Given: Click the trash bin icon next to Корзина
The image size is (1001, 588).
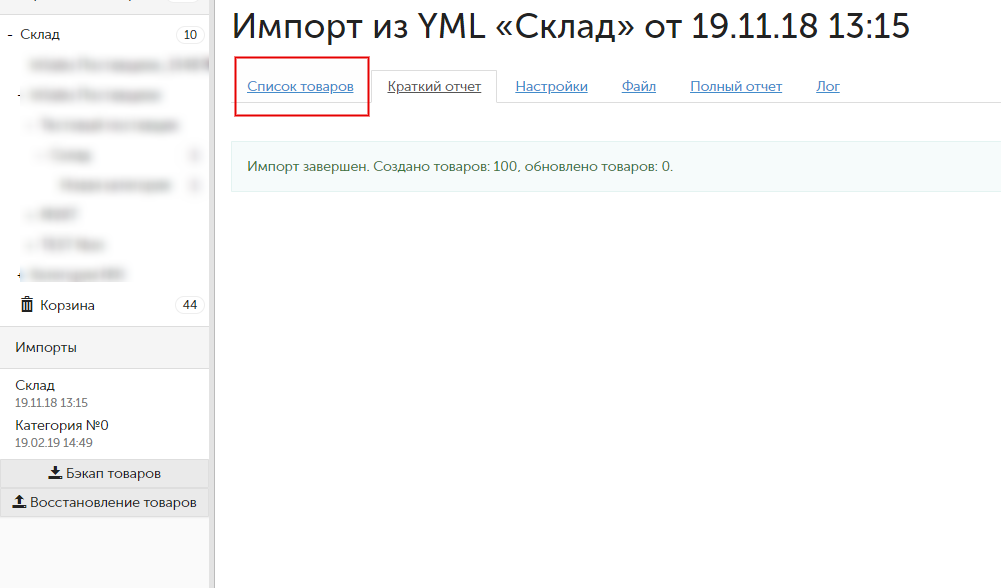Looking at the screenshot, I should tap(27, 305).
